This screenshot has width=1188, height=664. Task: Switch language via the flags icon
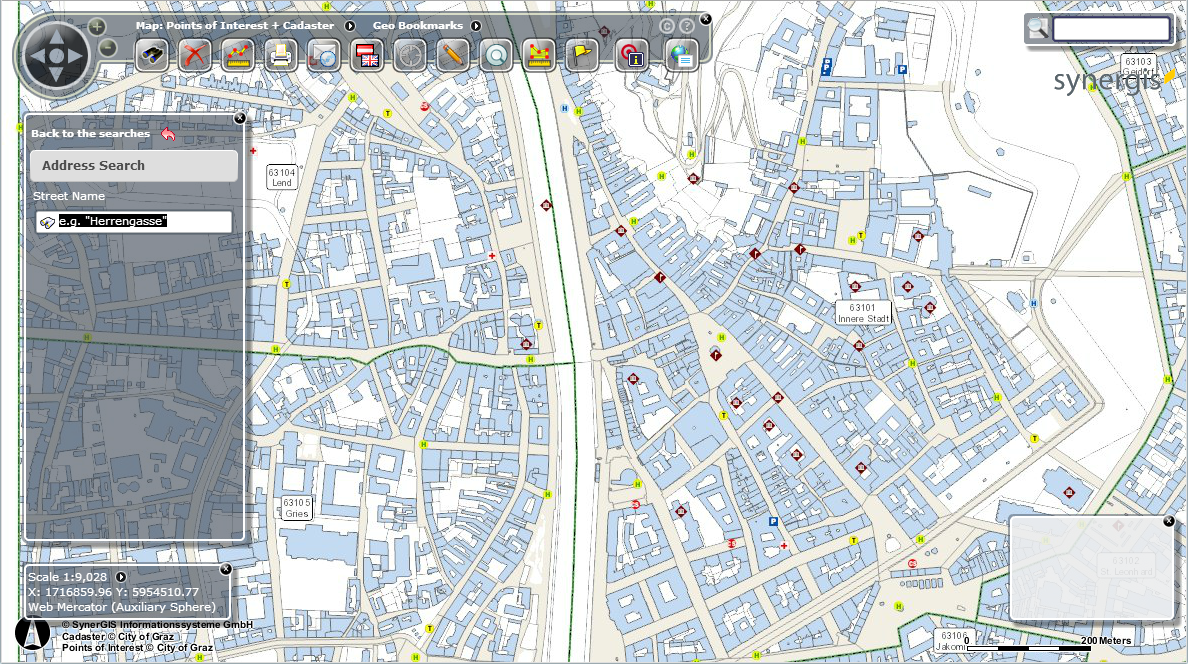[366, 55]
